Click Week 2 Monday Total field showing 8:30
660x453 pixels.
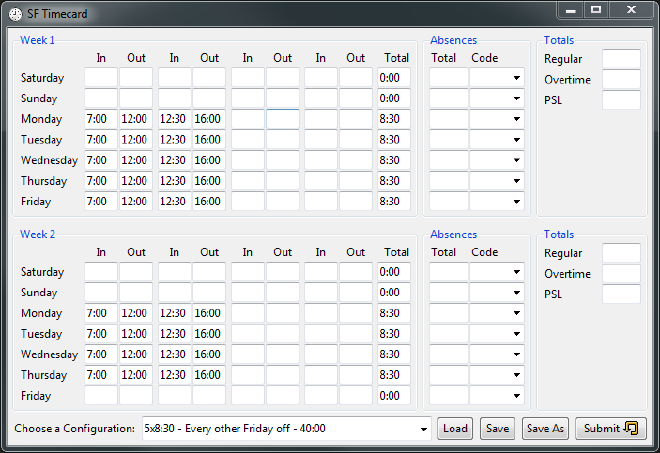[x=394, y=313]
